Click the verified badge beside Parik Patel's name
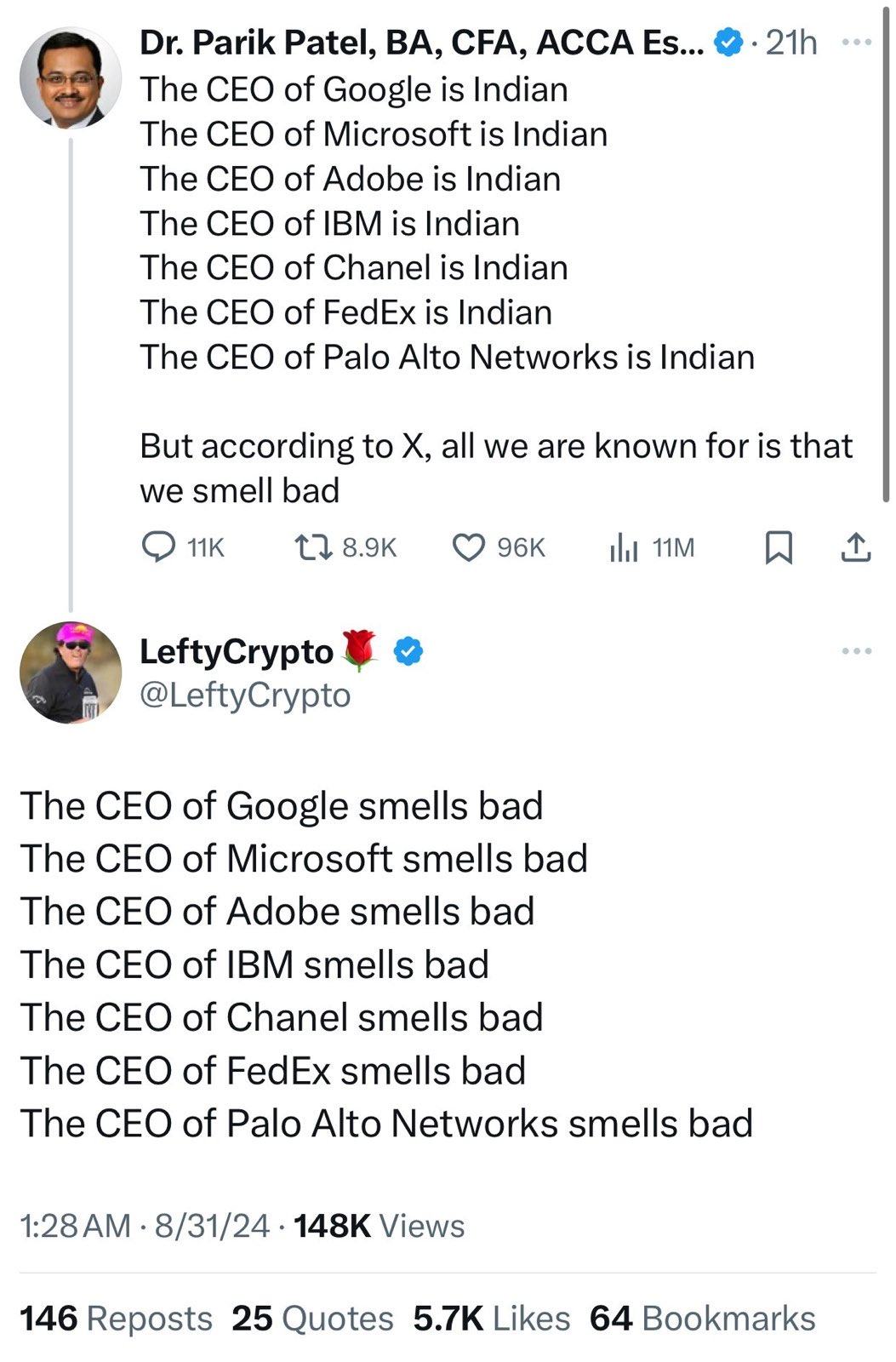Screen dimensions: 896x1362 tap(728, 42)
